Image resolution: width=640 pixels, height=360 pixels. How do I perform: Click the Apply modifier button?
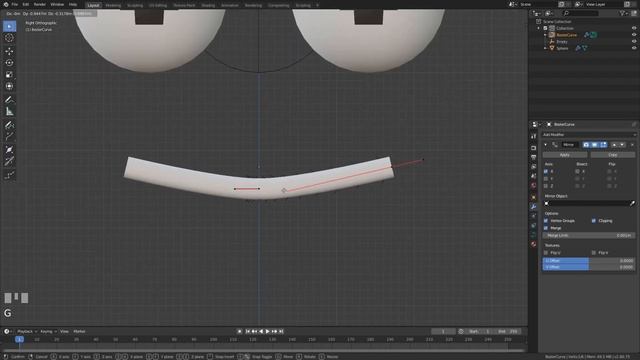(x=565, y=155)
